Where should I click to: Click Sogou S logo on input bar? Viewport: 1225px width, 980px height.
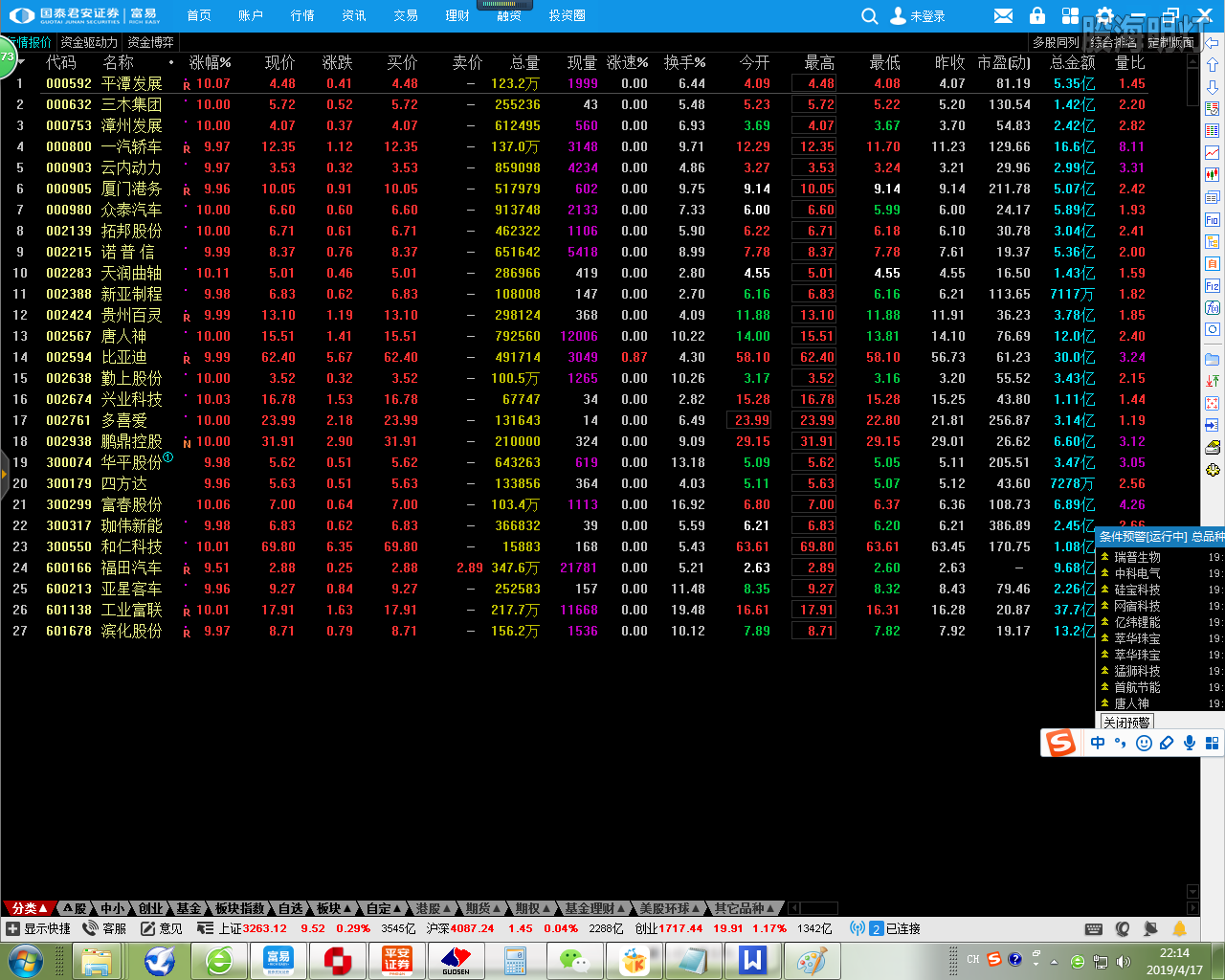[x=1060, y=743]
